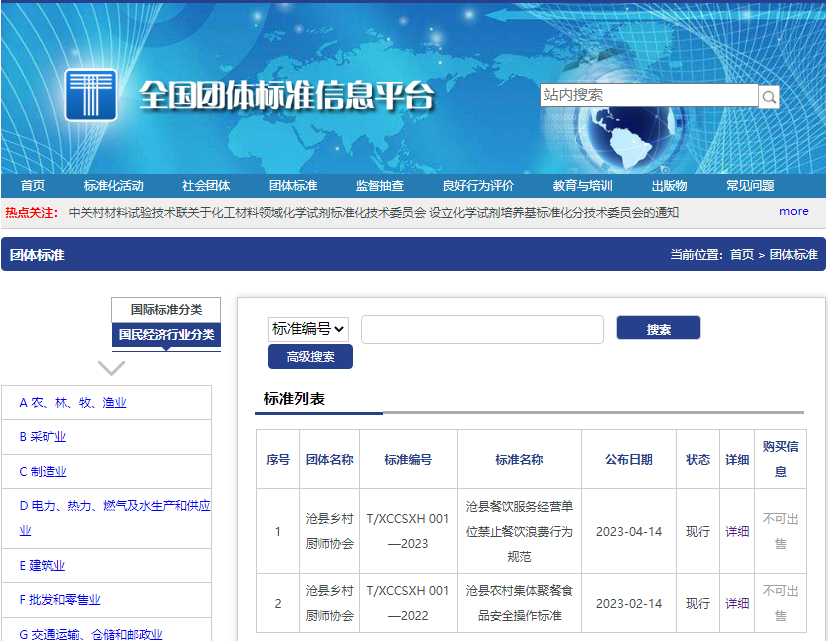828x641 pixels.
Task: Open 详细 for T/XCCSXH 001—2023
Action: pyautogui.click(x=737, y=532)
